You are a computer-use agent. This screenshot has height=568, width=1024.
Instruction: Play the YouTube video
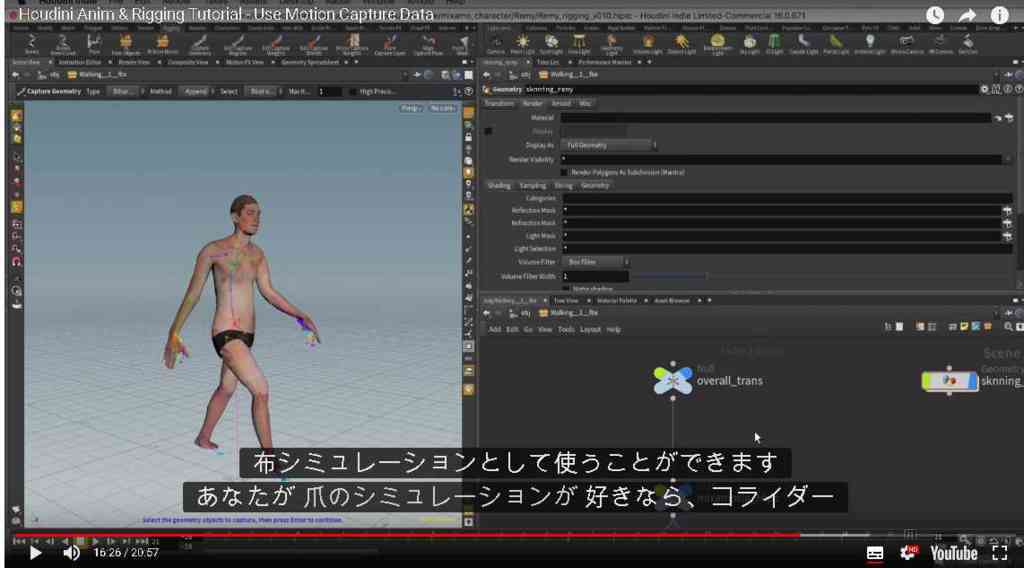point(35,553)
